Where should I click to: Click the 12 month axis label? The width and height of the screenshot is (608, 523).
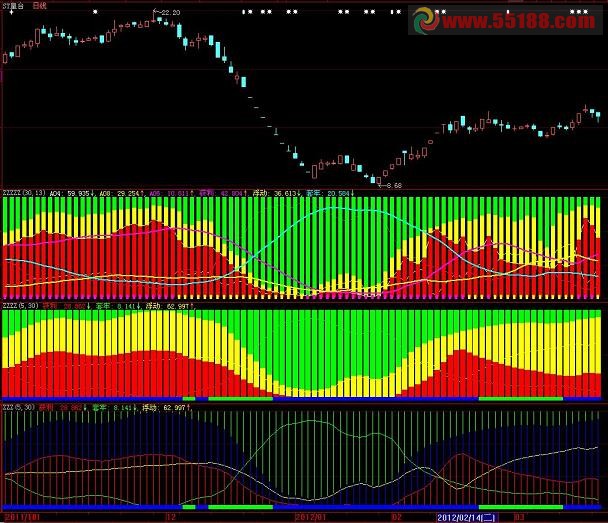[x=171, y=517]
